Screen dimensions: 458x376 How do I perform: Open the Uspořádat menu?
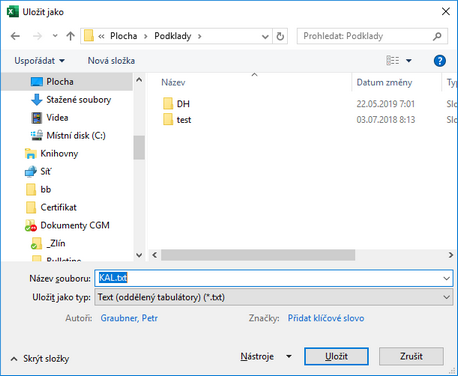click(39, 61)
